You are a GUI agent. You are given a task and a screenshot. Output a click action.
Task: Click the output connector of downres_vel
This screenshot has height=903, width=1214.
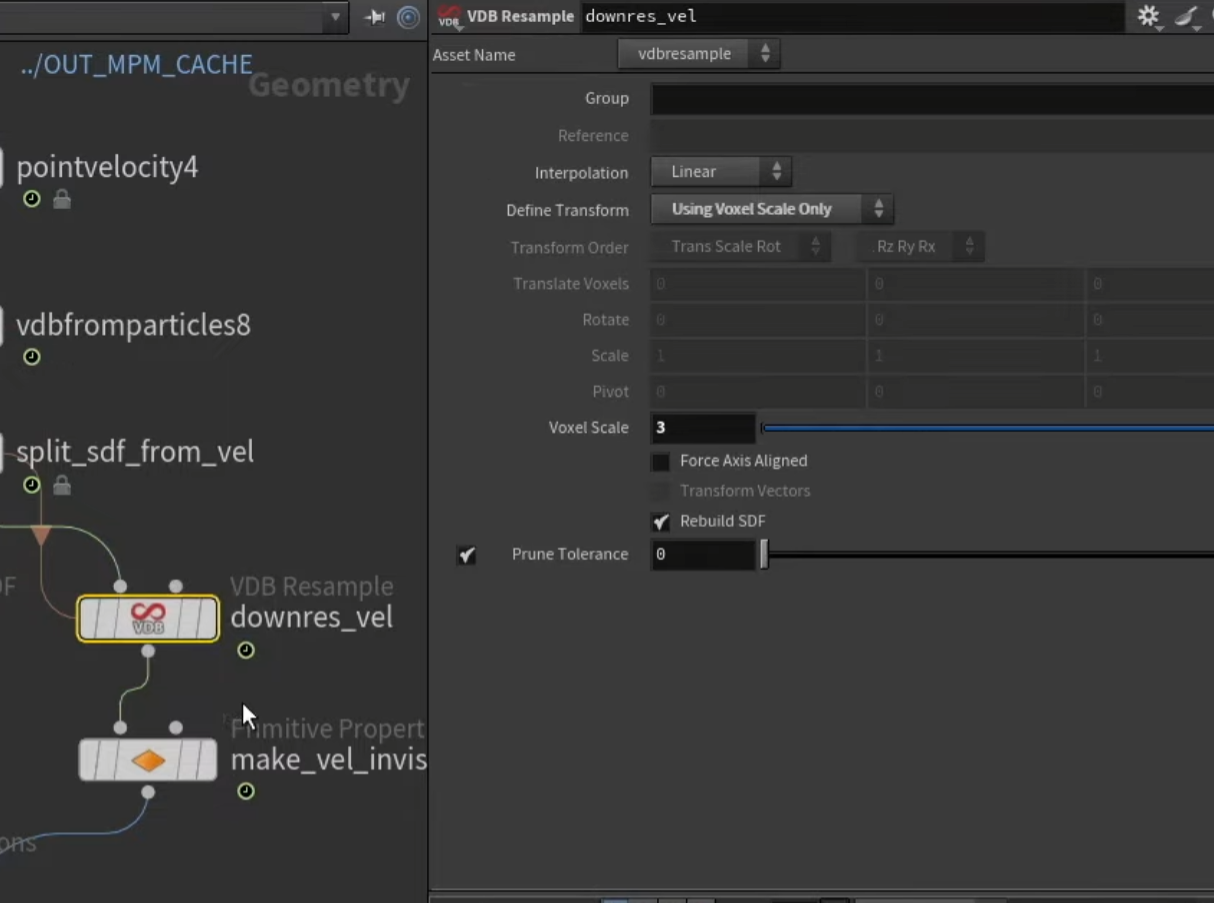pyautogui.click(x=148, y=652)
